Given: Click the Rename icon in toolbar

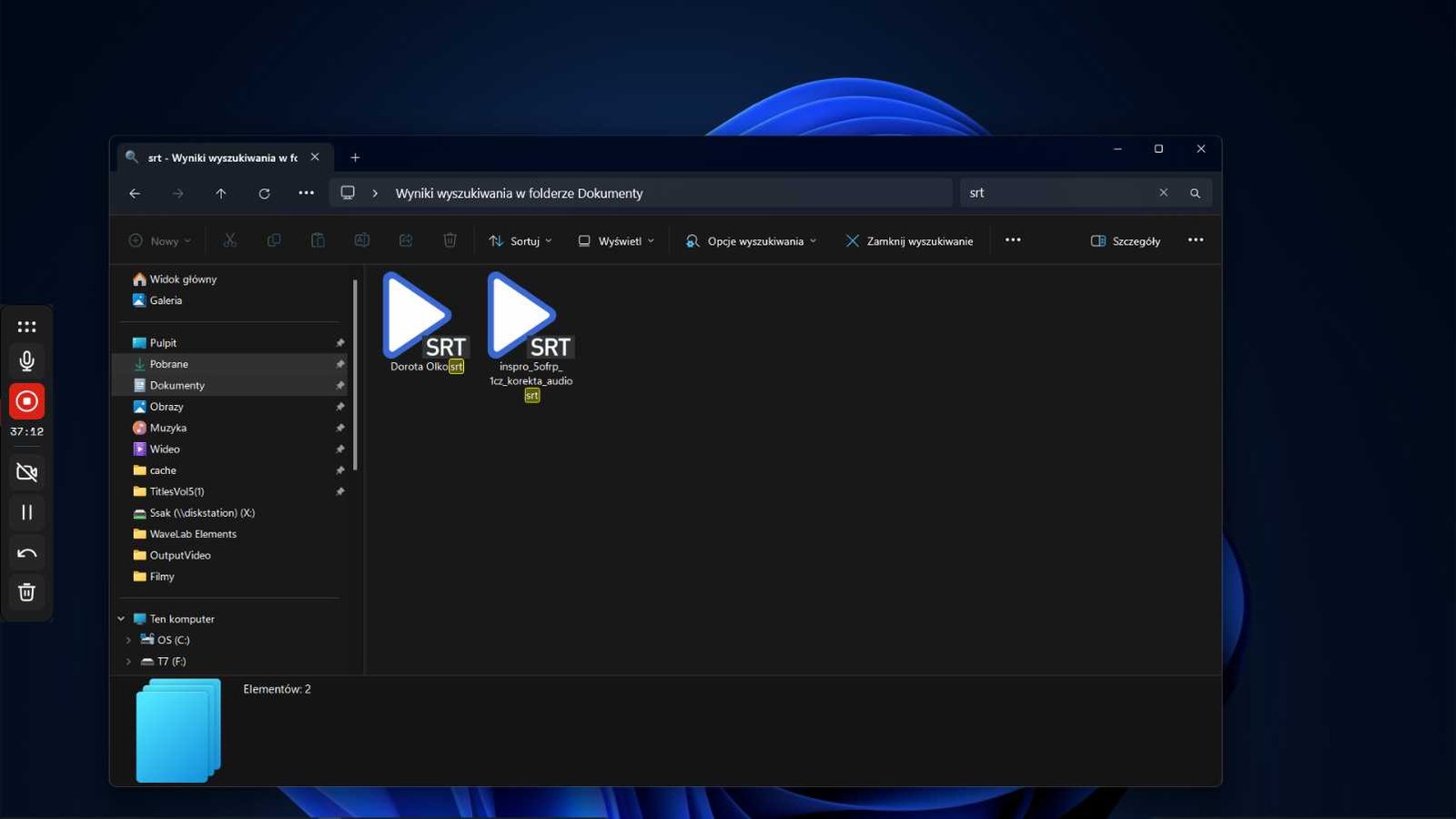Looking at the screenshot, I should point(361,240).
